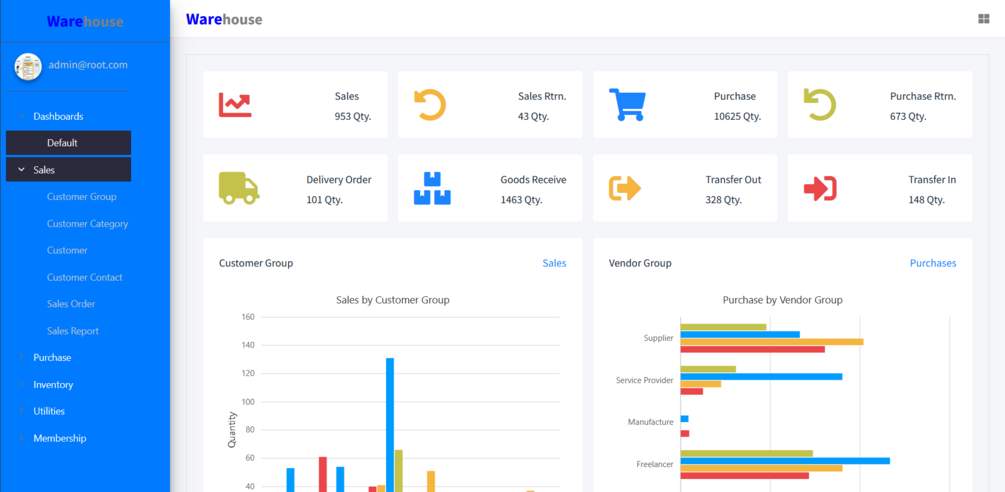Click the Sales by Customer Group chart title
The image size is (1005, 492).
(x=393, y=300)
